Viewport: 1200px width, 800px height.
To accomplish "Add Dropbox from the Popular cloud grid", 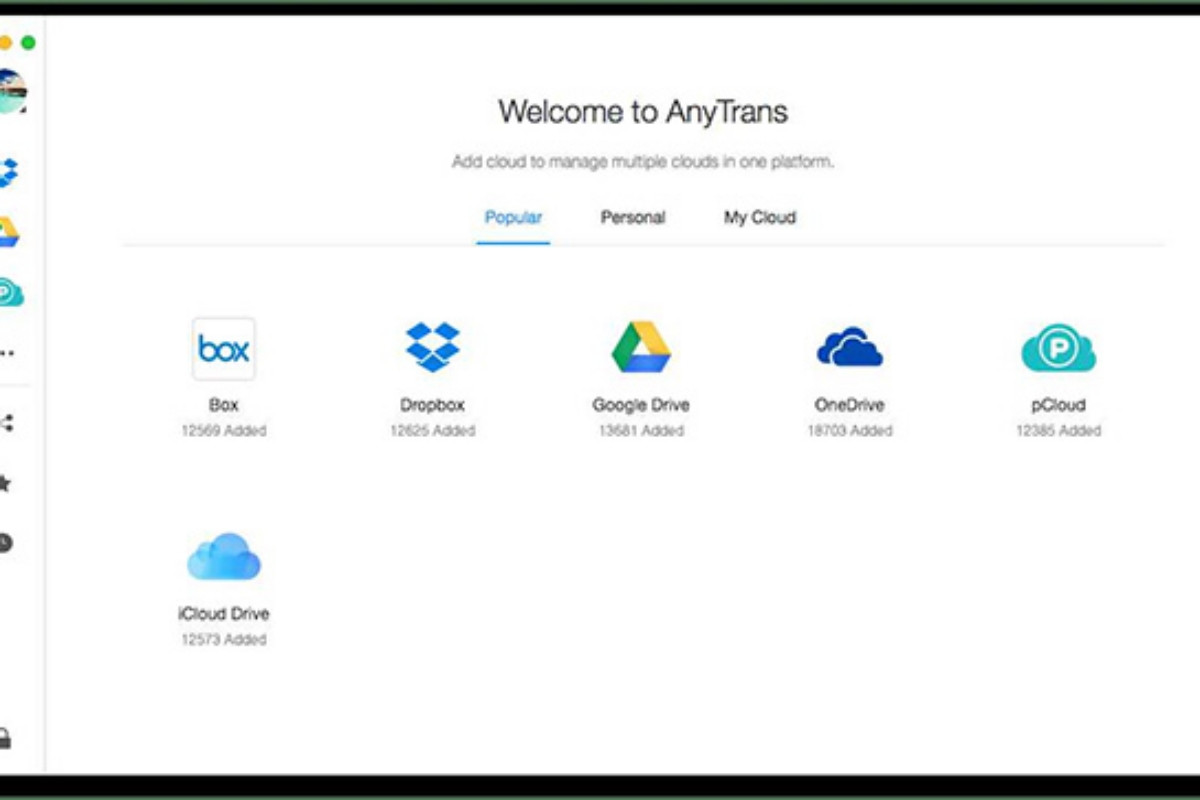I will coord(432,347).
